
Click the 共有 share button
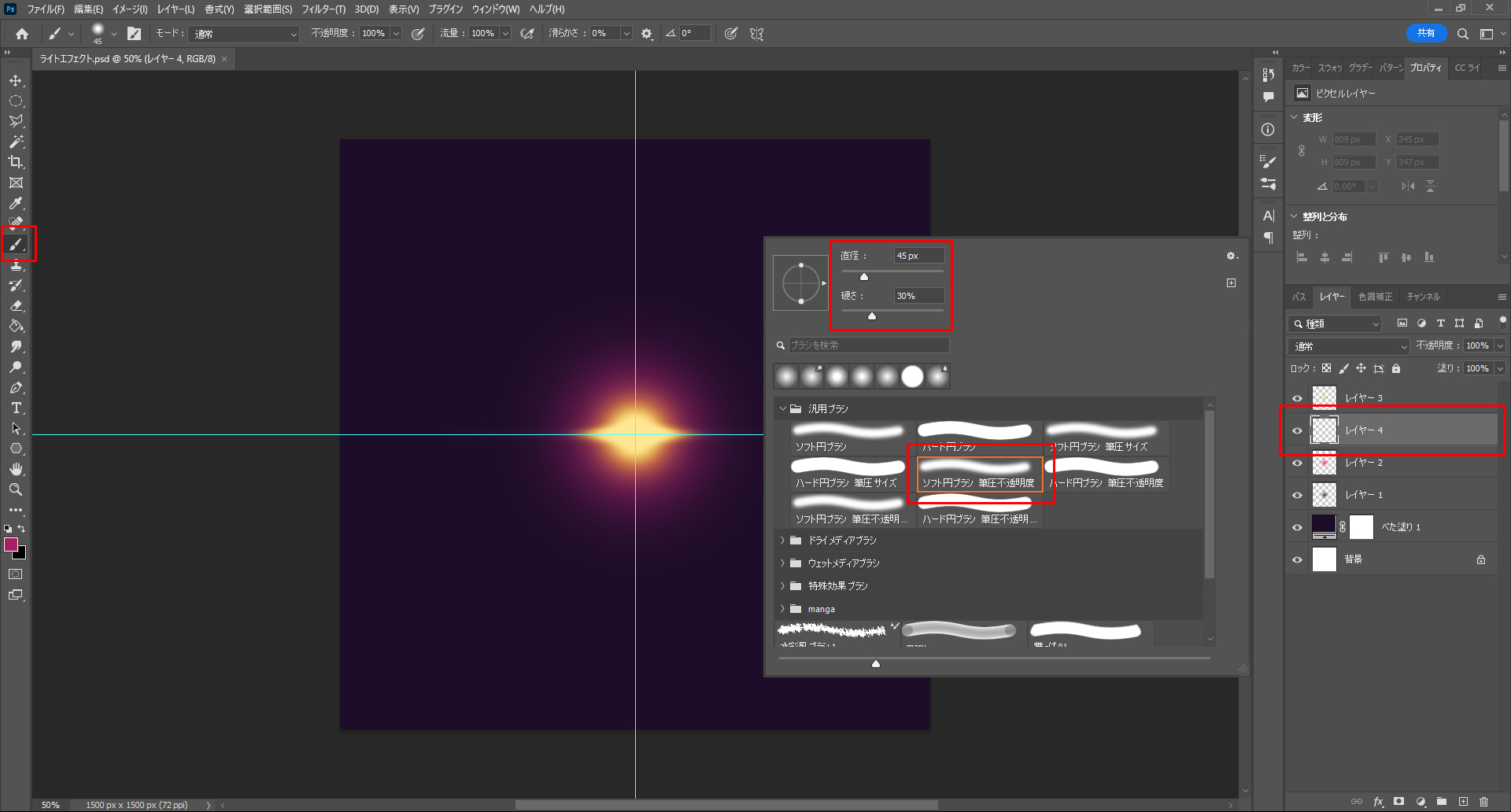tap(1426, 33)
